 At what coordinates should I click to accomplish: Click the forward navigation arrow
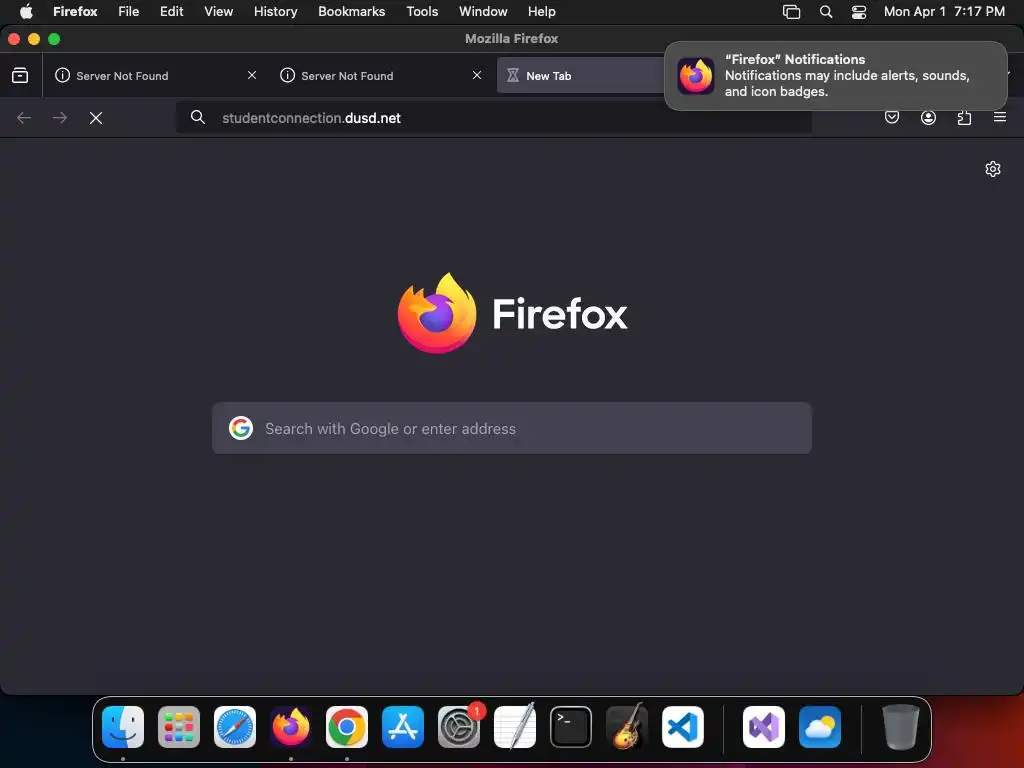pos(60,118)
